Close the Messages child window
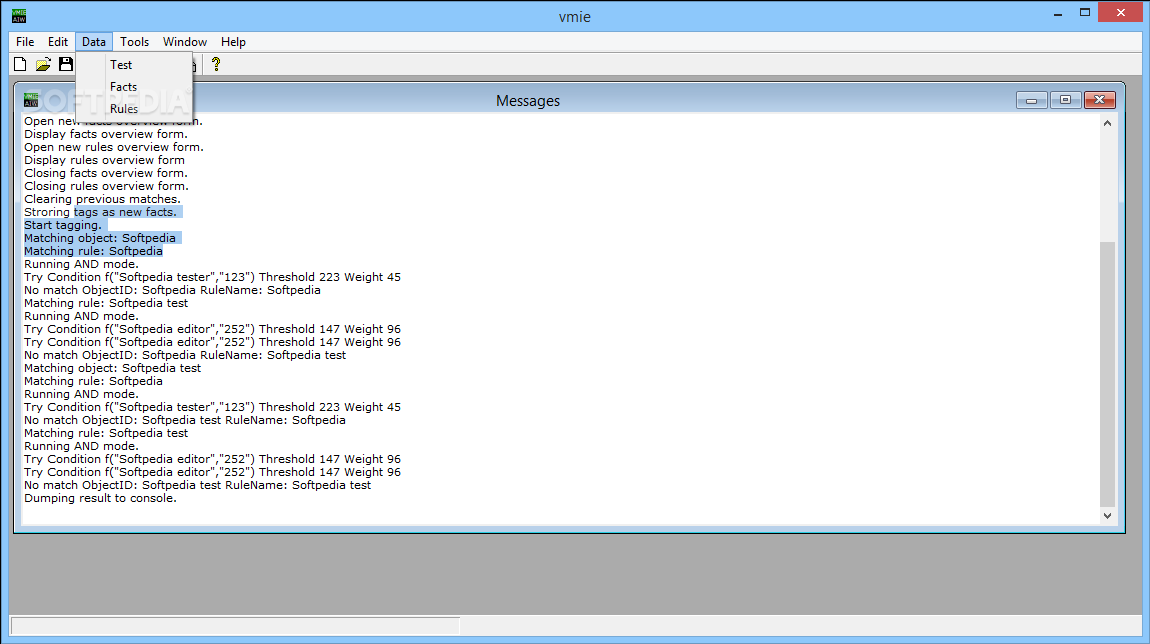Image resolution: width=1150 pixels, height=644 pixels. click(x=1099, y=100)
